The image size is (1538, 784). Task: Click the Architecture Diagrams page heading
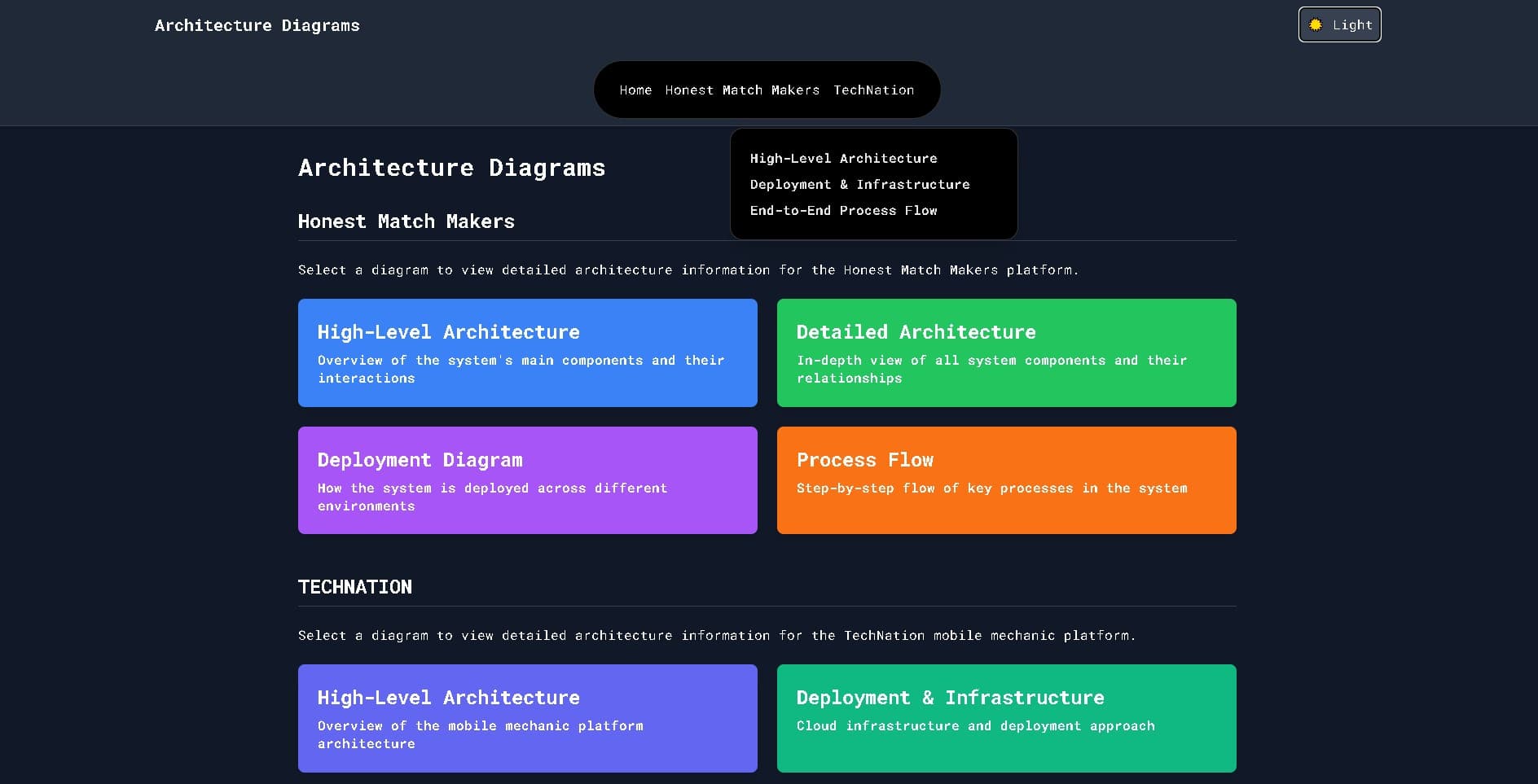452,168
